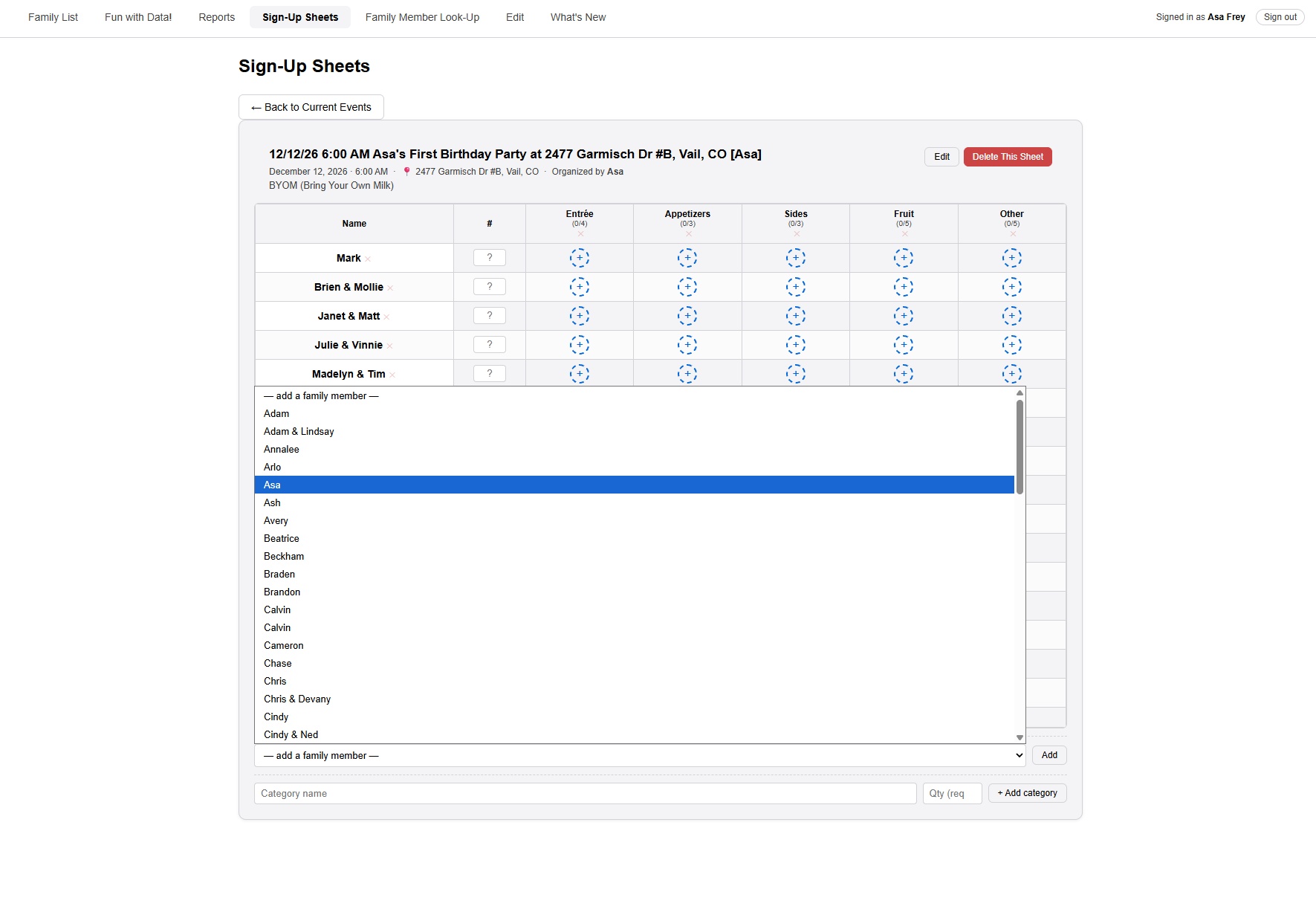1316x912 pixels.
Task: Add Sides signup for Mark
Action: (796, 258)
